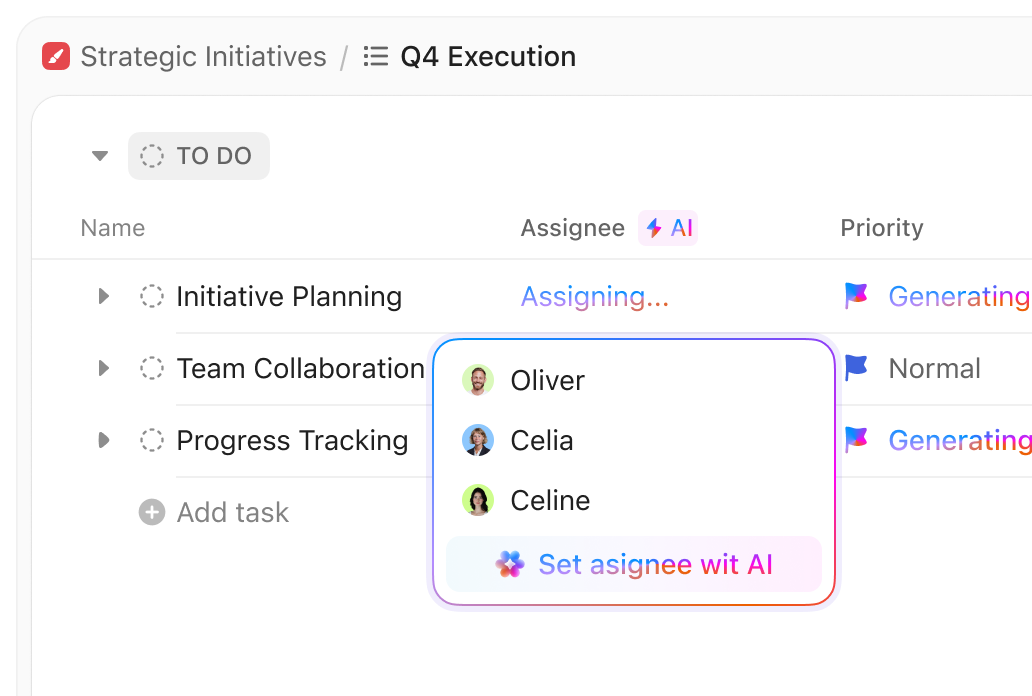Expand the Progress Tracking subtasks
1032x696 pixels.
104,440
